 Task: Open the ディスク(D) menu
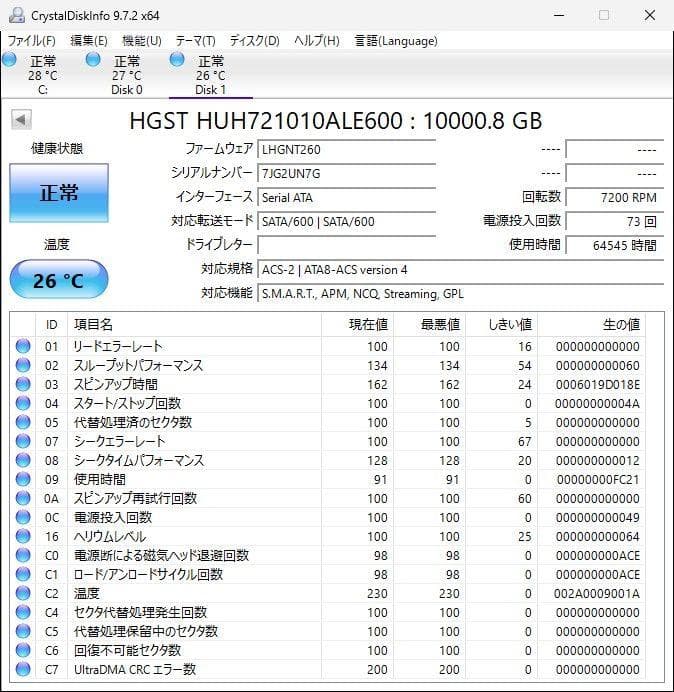(x=255, y=41)
